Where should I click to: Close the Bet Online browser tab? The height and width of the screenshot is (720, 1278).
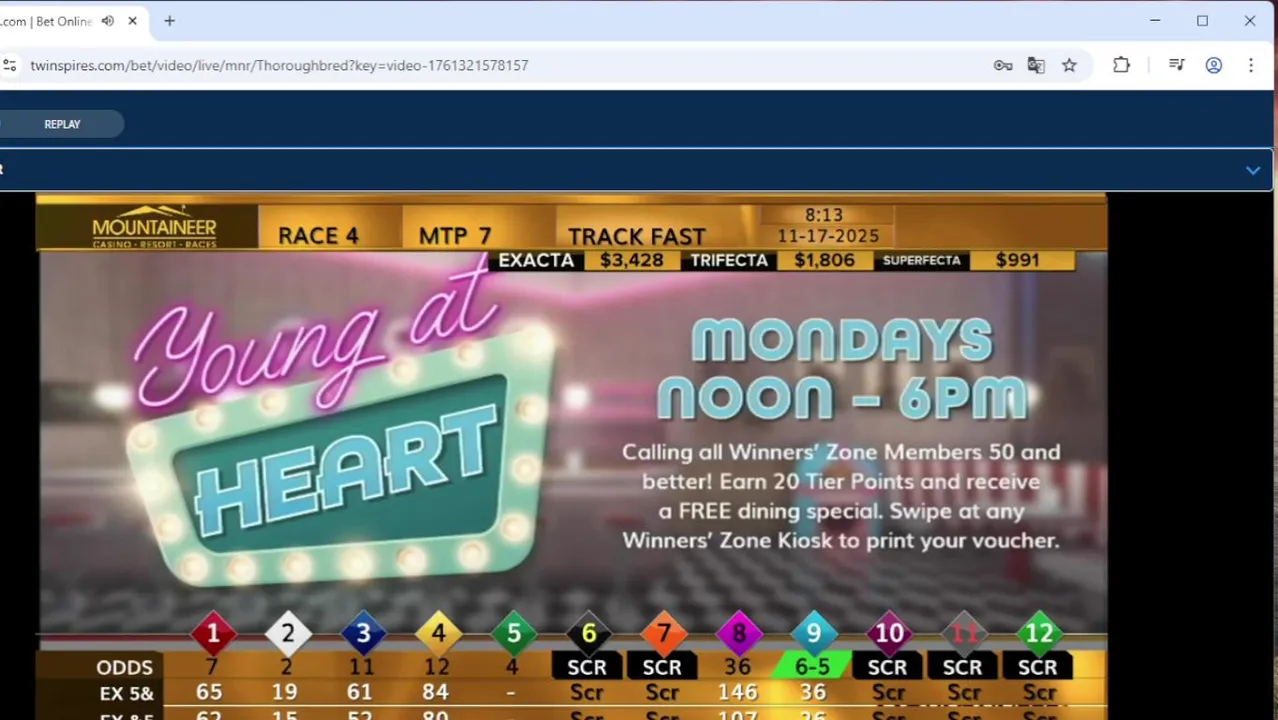click(132, 21)
